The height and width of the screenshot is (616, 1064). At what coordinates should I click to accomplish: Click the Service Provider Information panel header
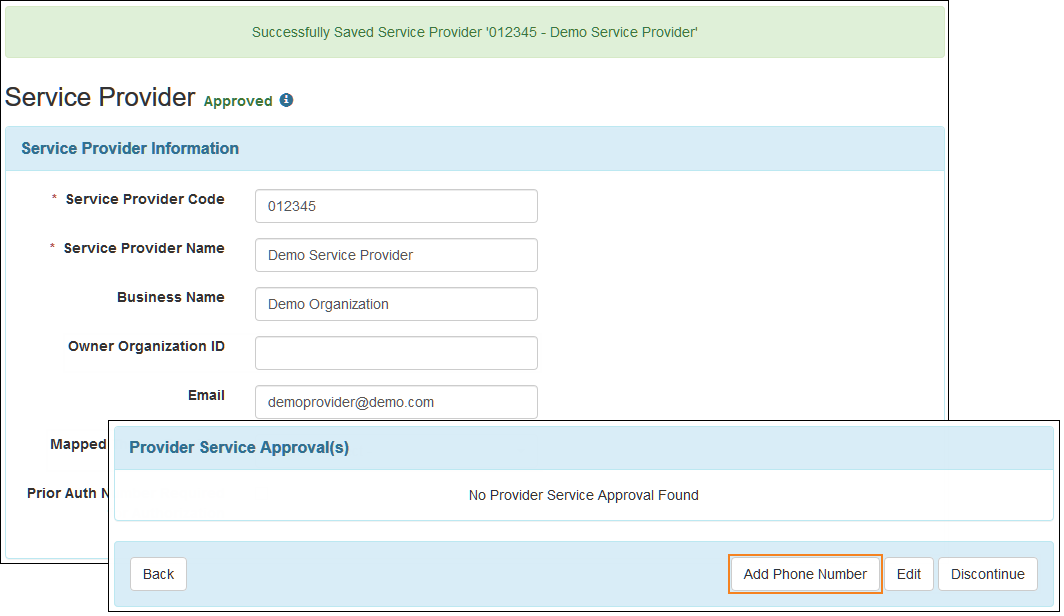(130, 148)
